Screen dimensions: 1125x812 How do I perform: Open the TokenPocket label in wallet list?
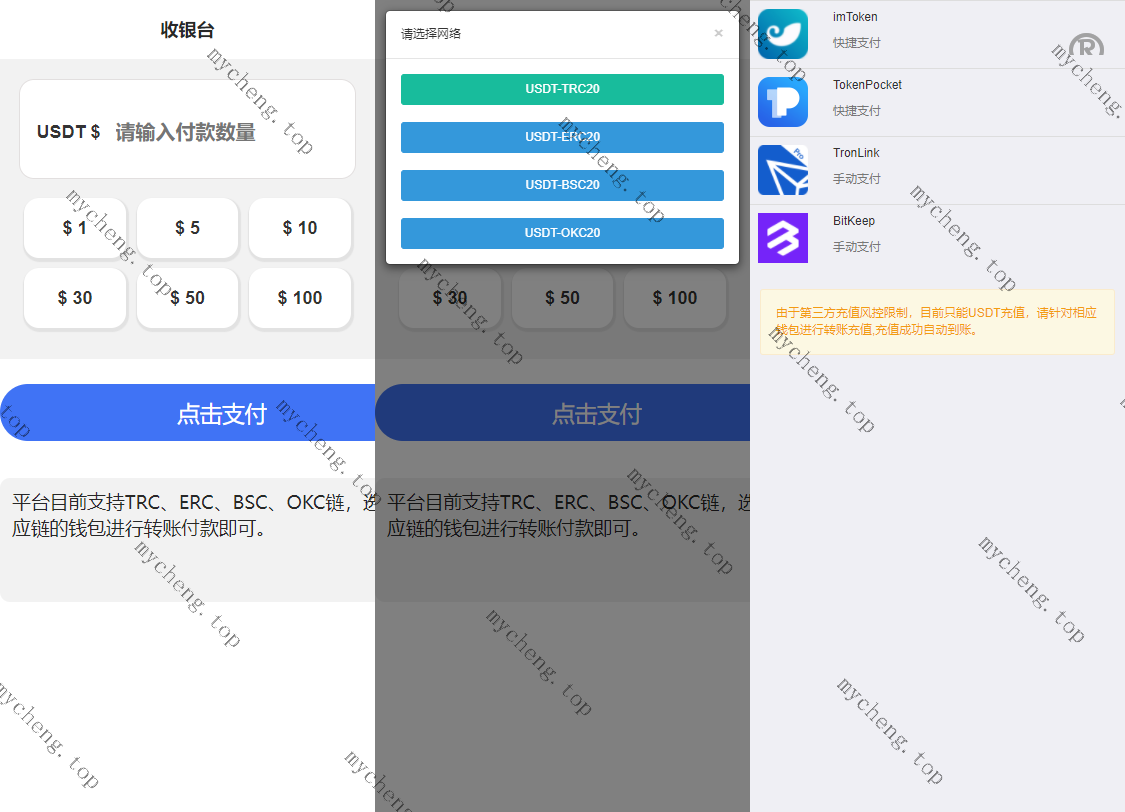coord(867,85)
